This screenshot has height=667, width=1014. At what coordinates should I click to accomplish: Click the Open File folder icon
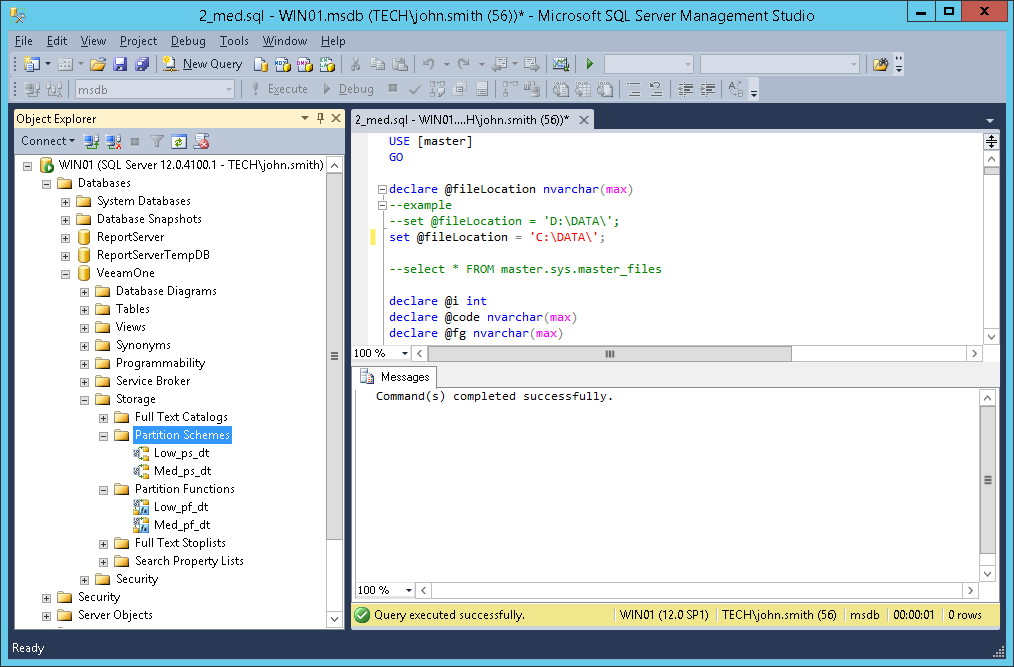(98, 64)
